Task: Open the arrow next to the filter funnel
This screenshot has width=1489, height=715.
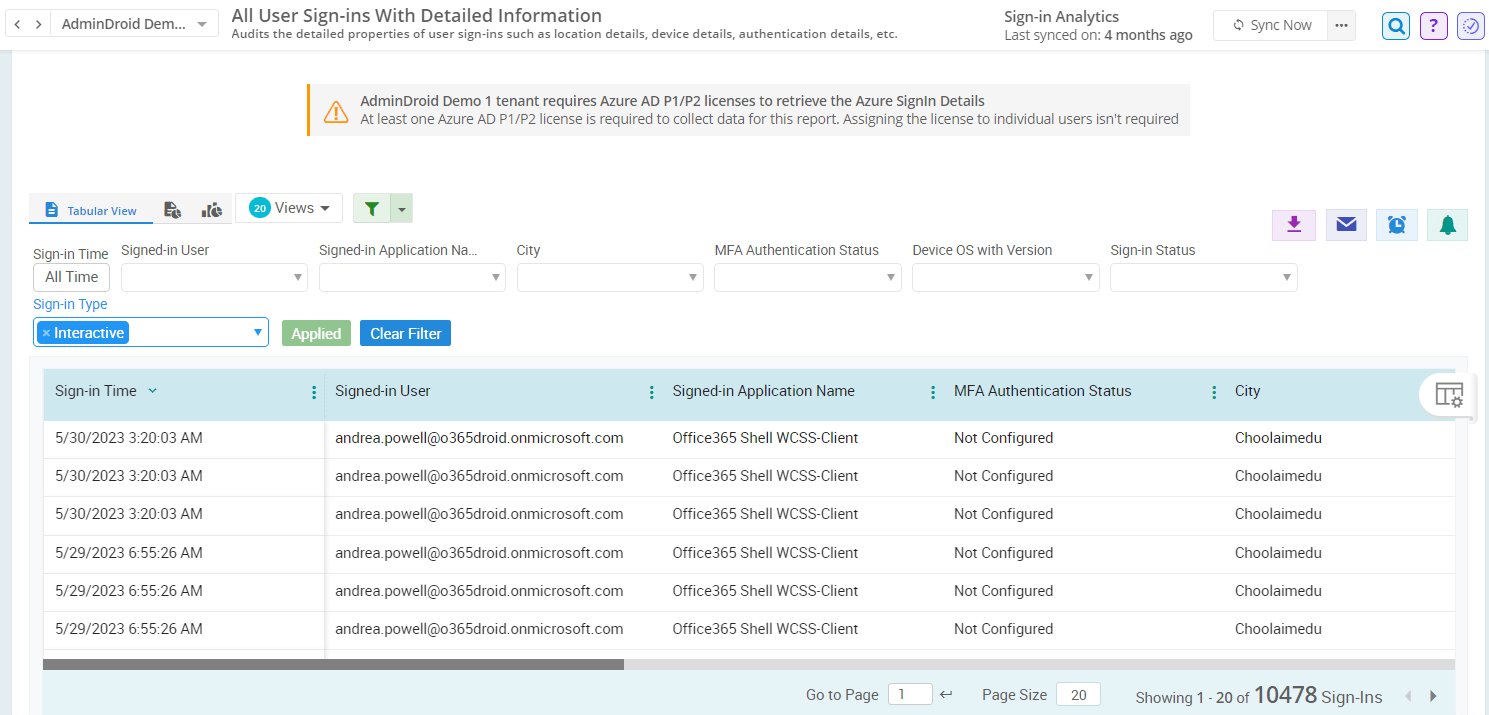Action: tap(401, 209)
